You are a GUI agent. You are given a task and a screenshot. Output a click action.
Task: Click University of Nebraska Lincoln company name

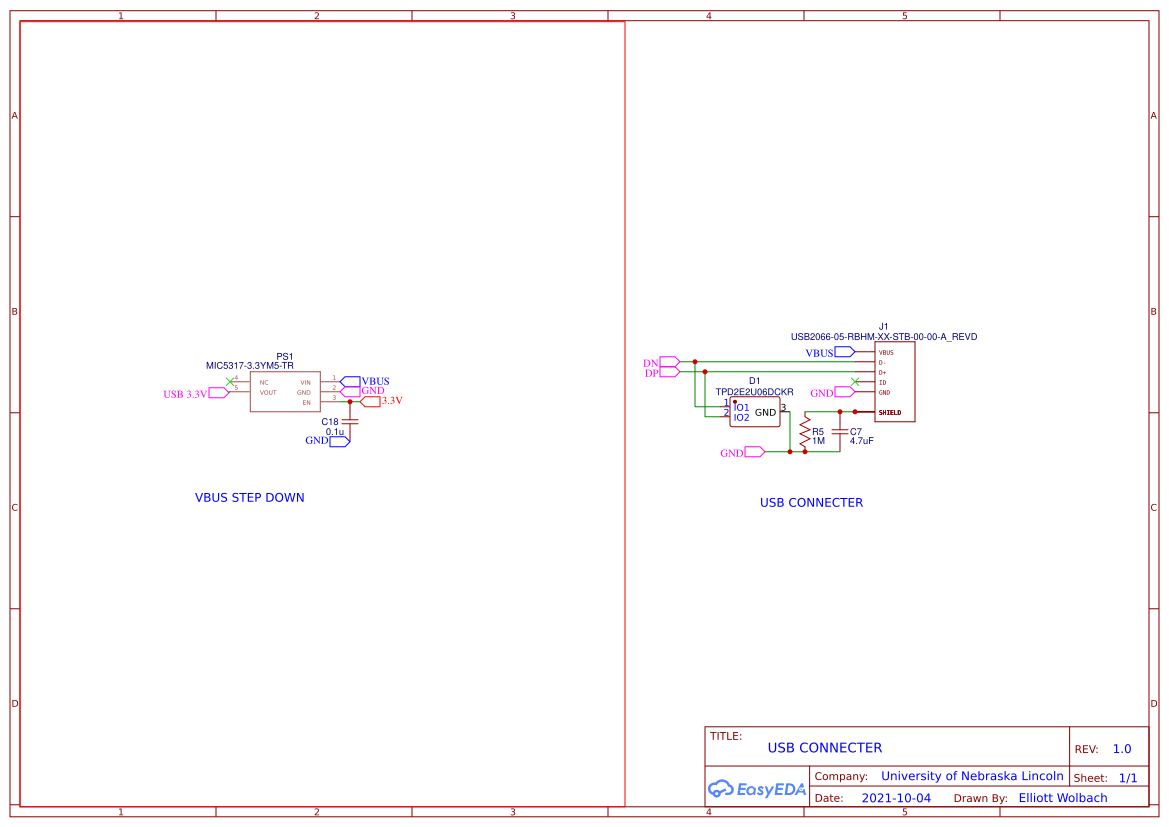pyautogui.click(x=972, y=775)
